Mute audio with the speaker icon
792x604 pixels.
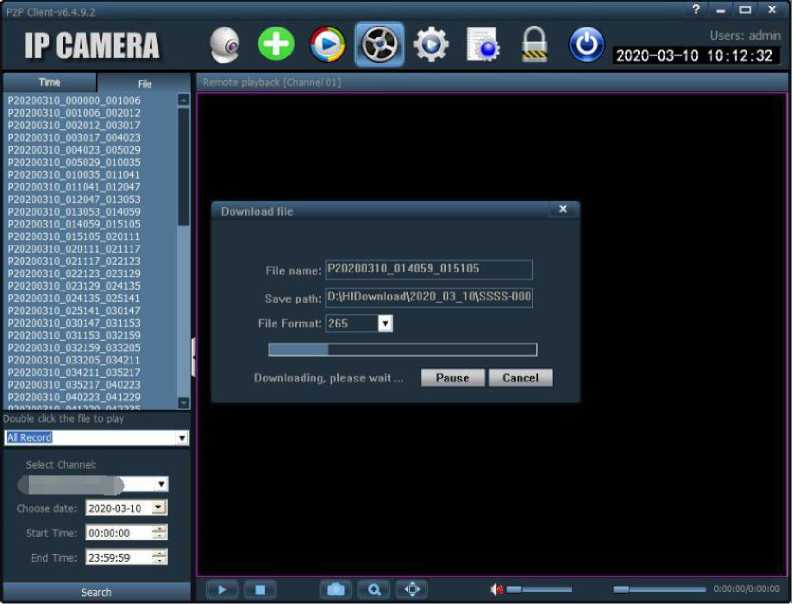[497, 590]
